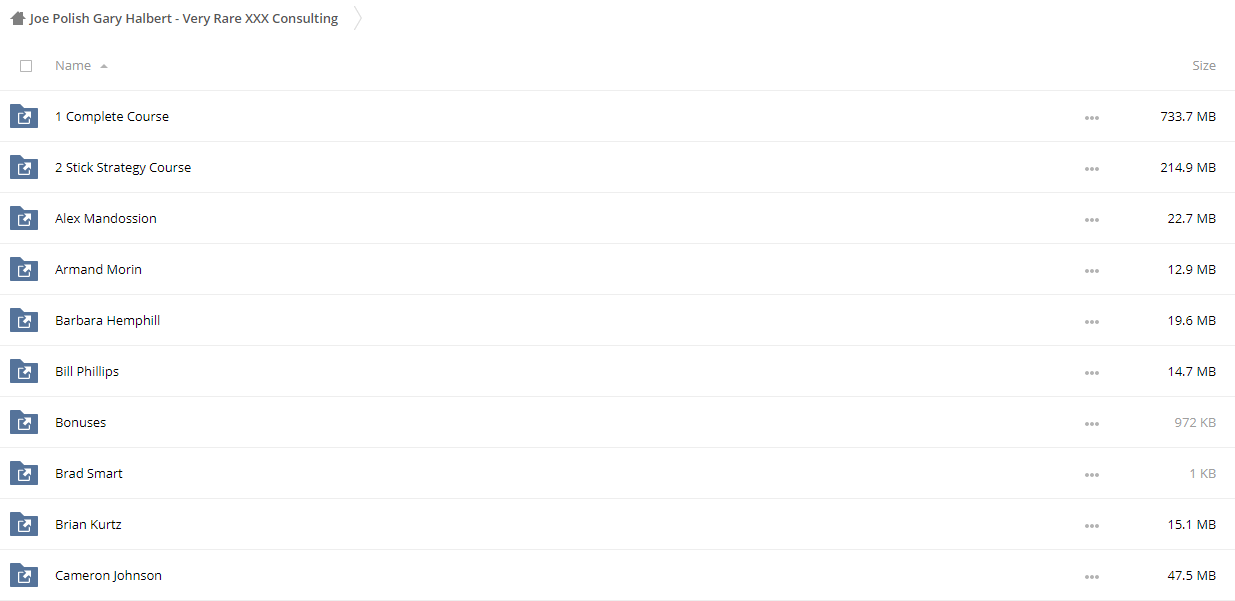Open the Bill Phillips folder

pos(87,371)
